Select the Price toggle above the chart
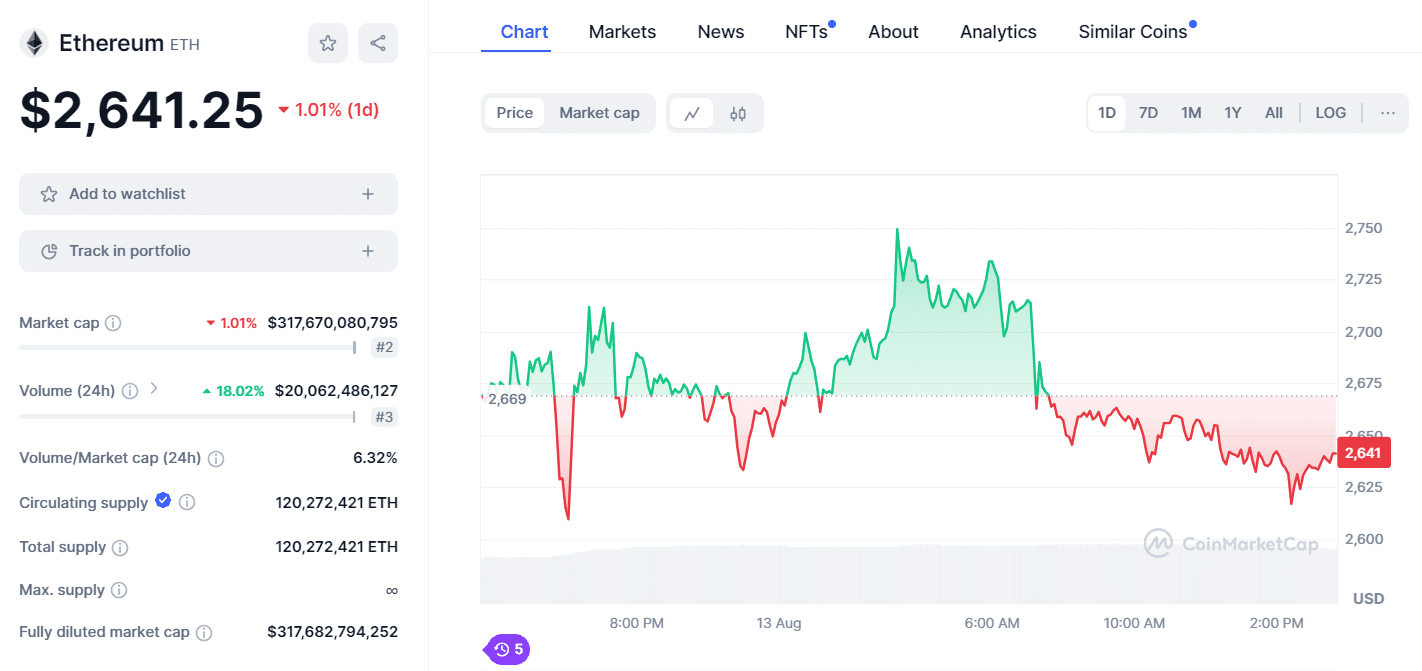1422x671 pixels. (514, 112)
